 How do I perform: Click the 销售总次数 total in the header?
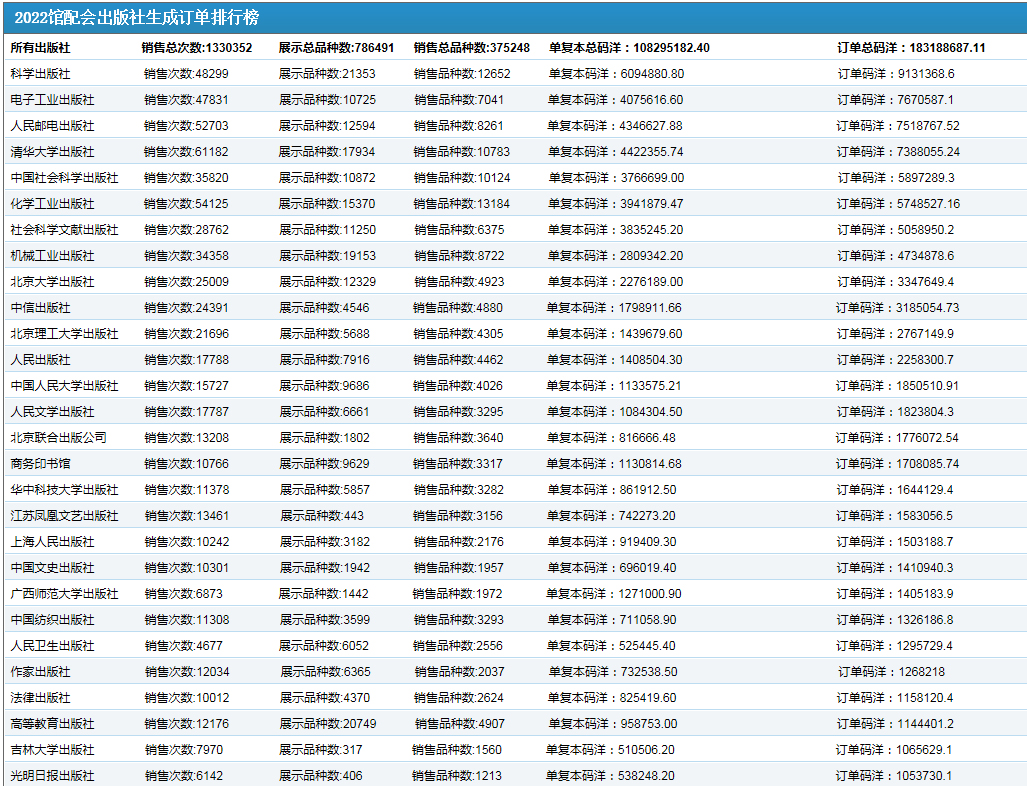(197, 48)
